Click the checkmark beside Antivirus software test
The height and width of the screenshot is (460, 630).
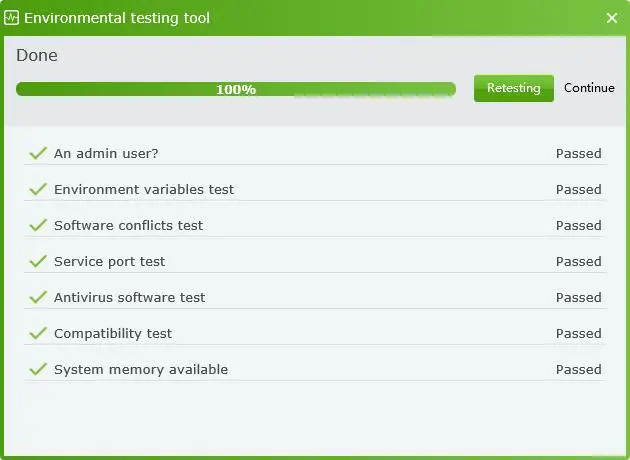click(39, 297)
